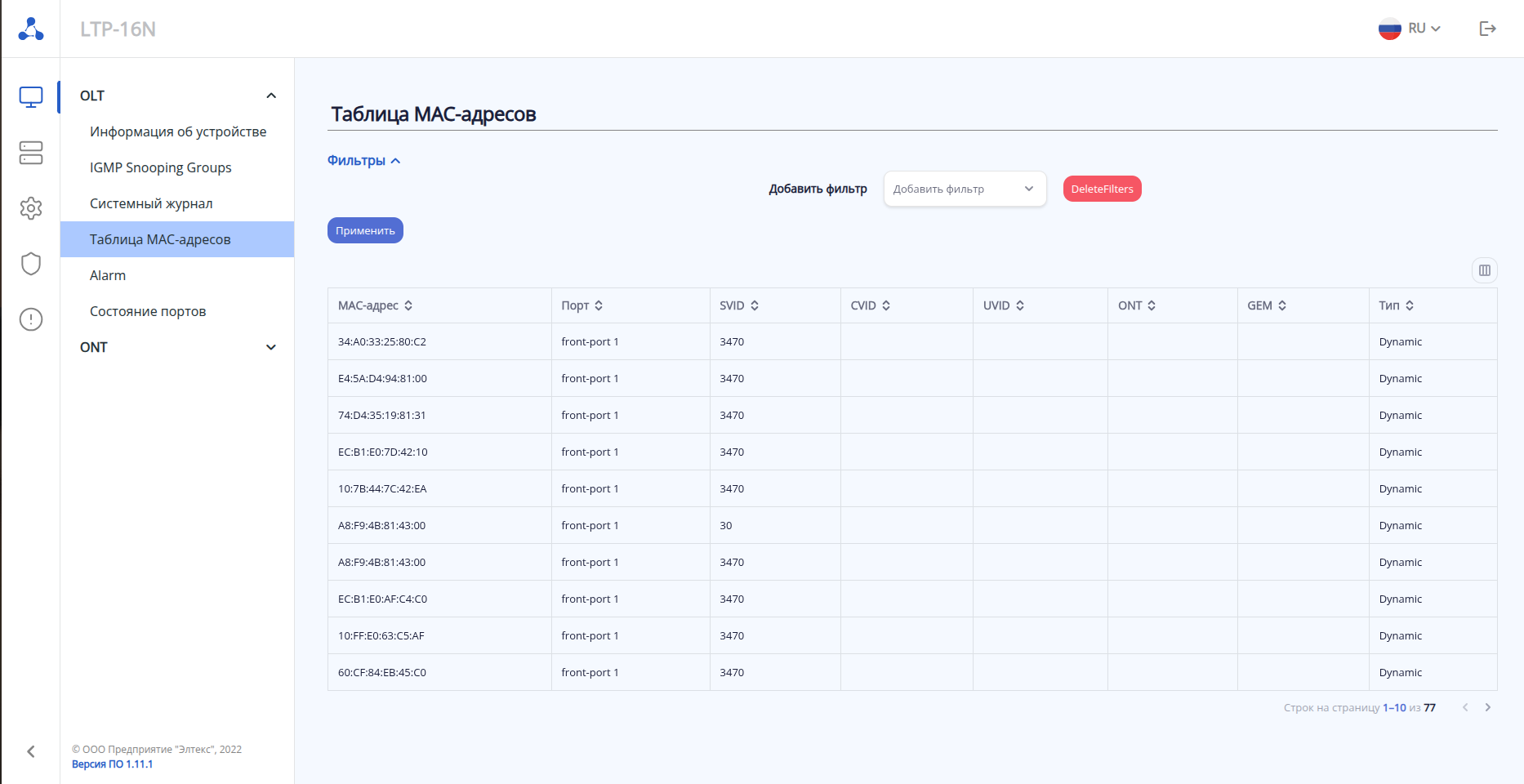Click the shield security sidebar icon
This screenshot has height=784, width=1524.
30,264
